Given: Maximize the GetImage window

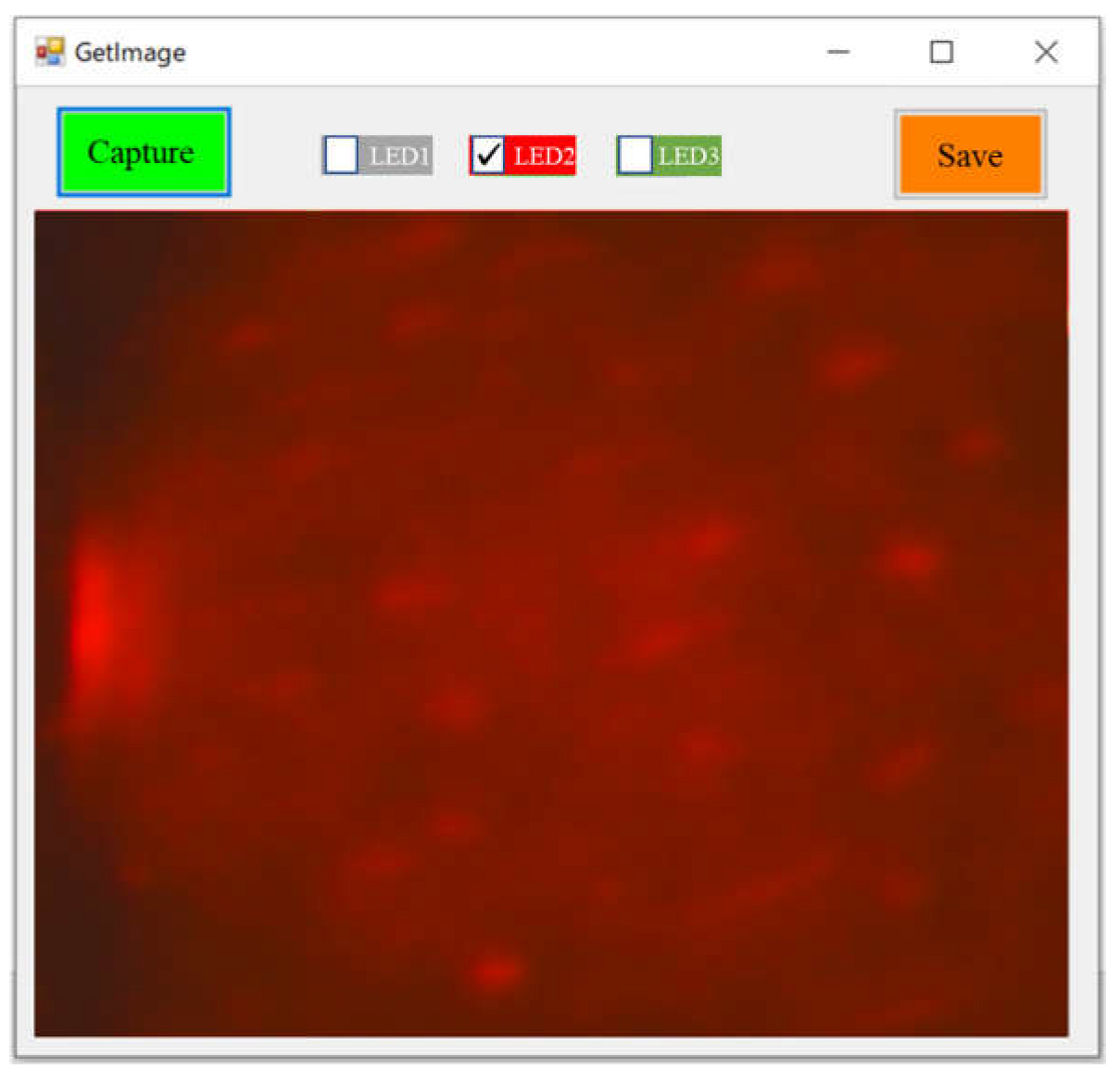Looking at the screenshot, I should click(941, 52).
